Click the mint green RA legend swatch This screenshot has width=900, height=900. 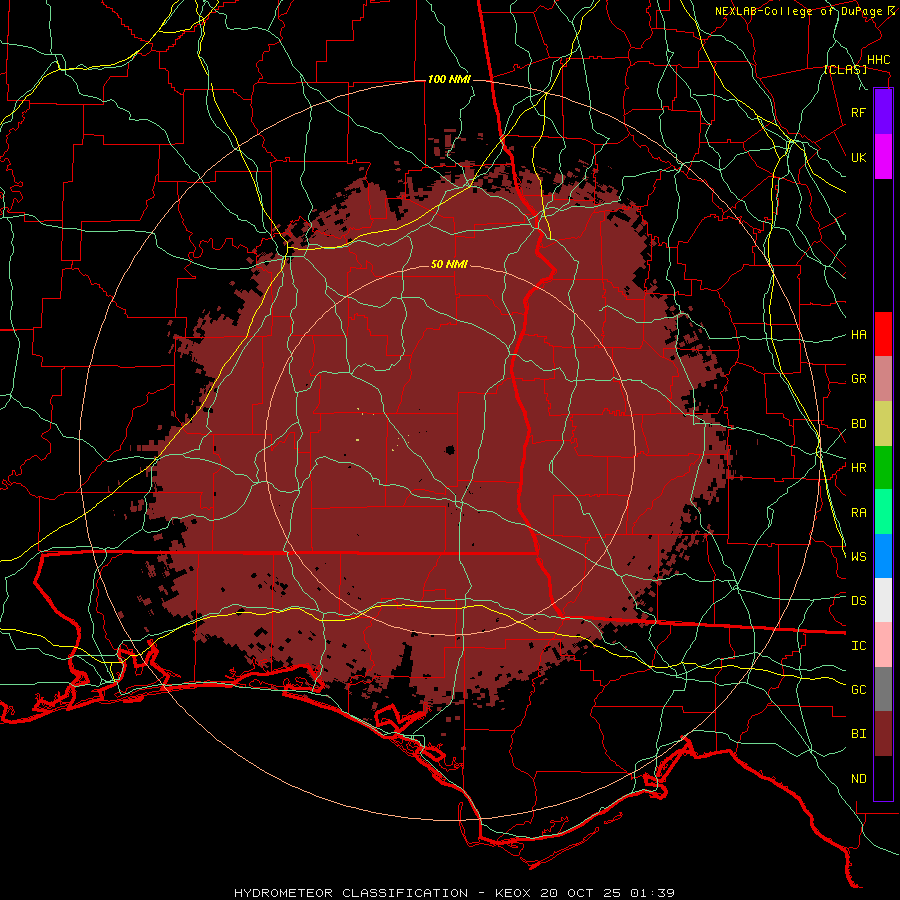point(883,512)
